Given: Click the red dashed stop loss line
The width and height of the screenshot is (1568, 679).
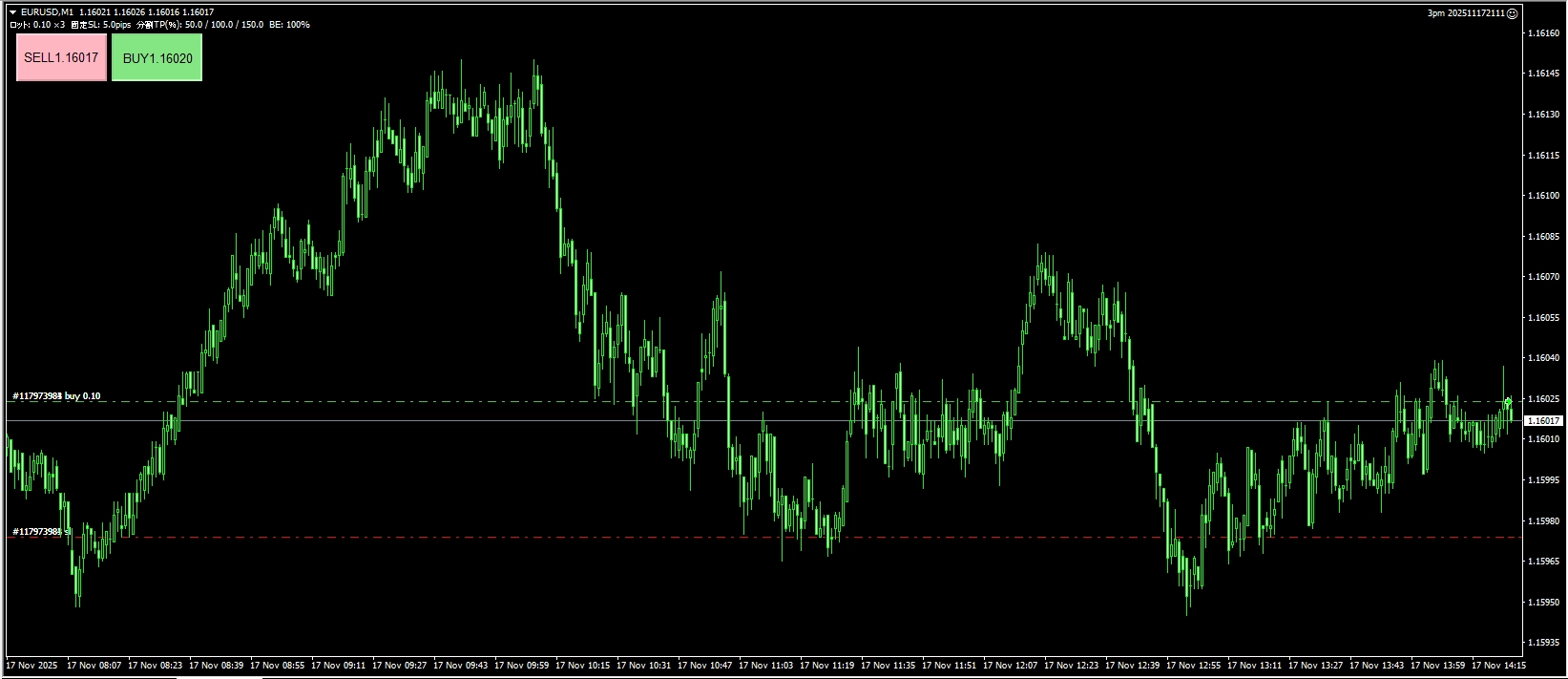Looking at the screenshot, I should click(763, 538).
